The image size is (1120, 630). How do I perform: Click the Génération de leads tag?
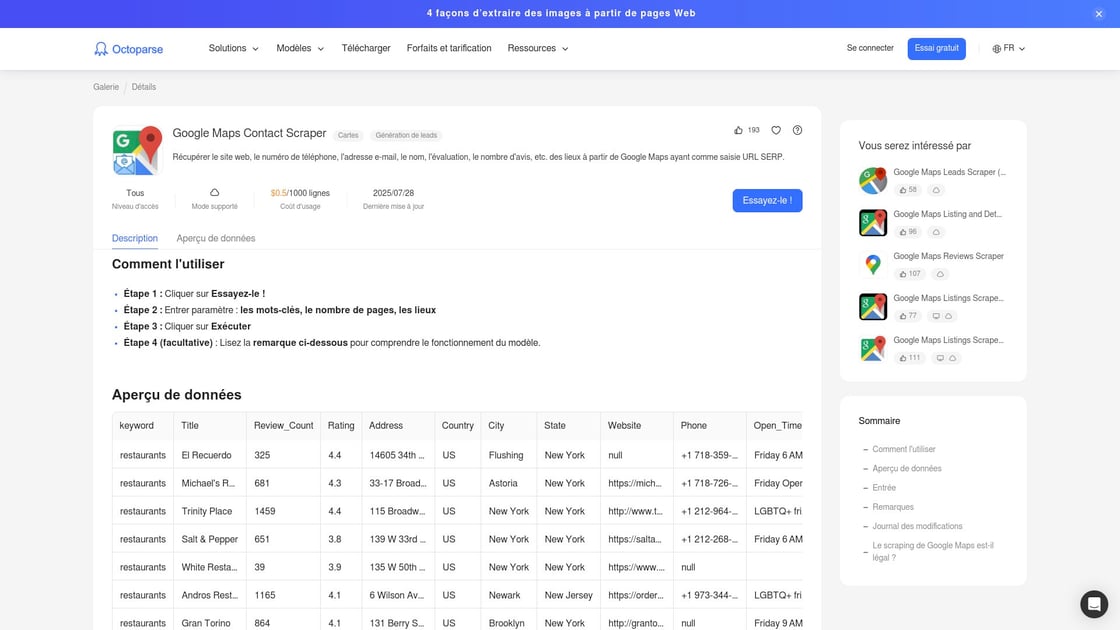click(406, 135)
